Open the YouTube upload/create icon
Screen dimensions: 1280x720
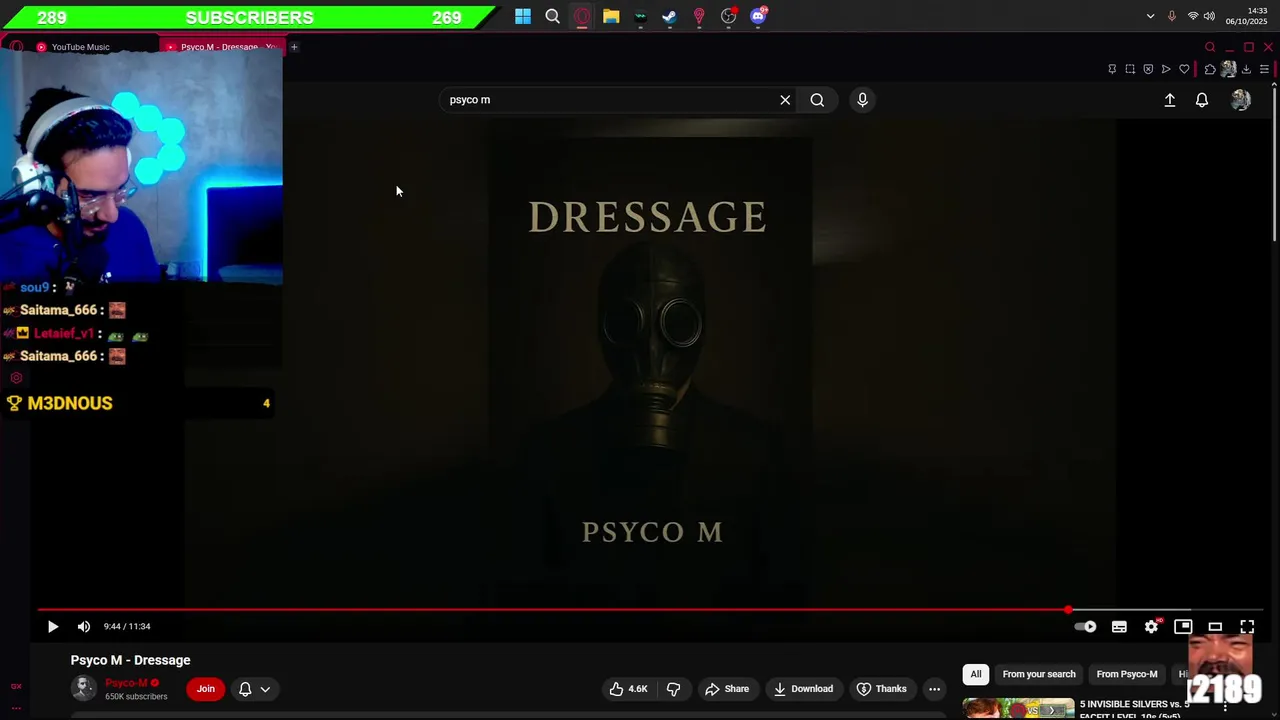click(1170, 100)
